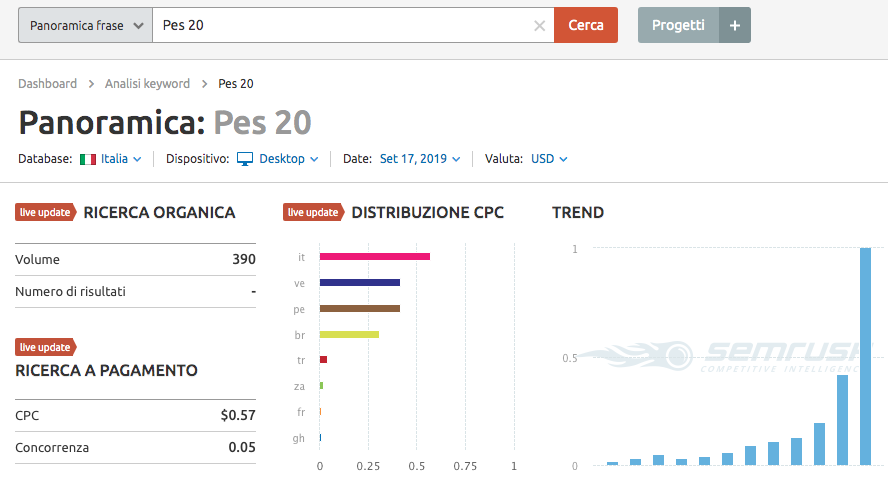Click the pink 'it' CPC bar
The image size is (888, 498).
pos(374,257)
